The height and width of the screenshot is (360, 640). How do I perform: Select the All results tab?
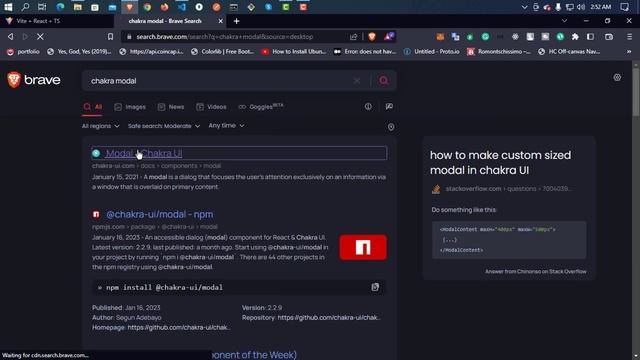click(x=93, y=107)
